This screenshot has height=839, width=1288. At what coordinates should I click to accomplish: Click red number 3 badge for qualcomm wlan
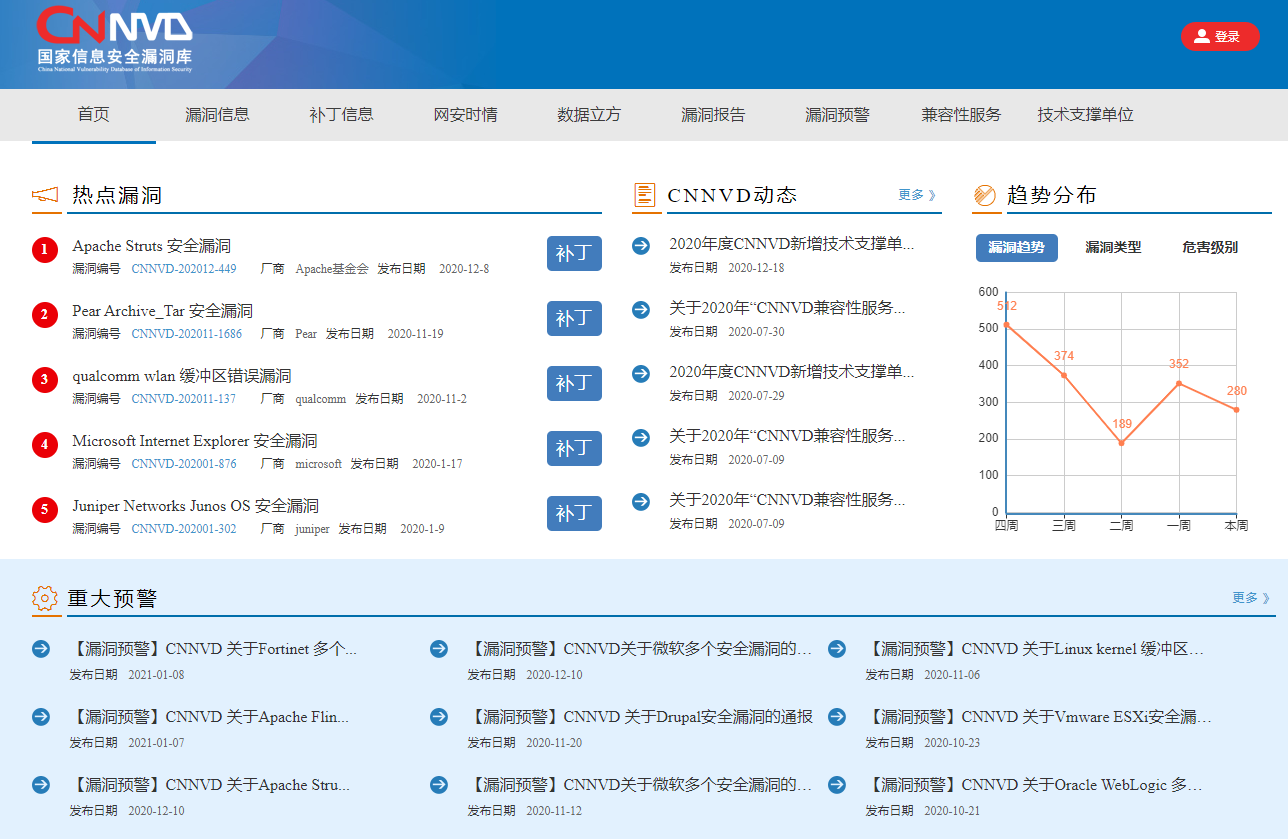click(45, 380)
